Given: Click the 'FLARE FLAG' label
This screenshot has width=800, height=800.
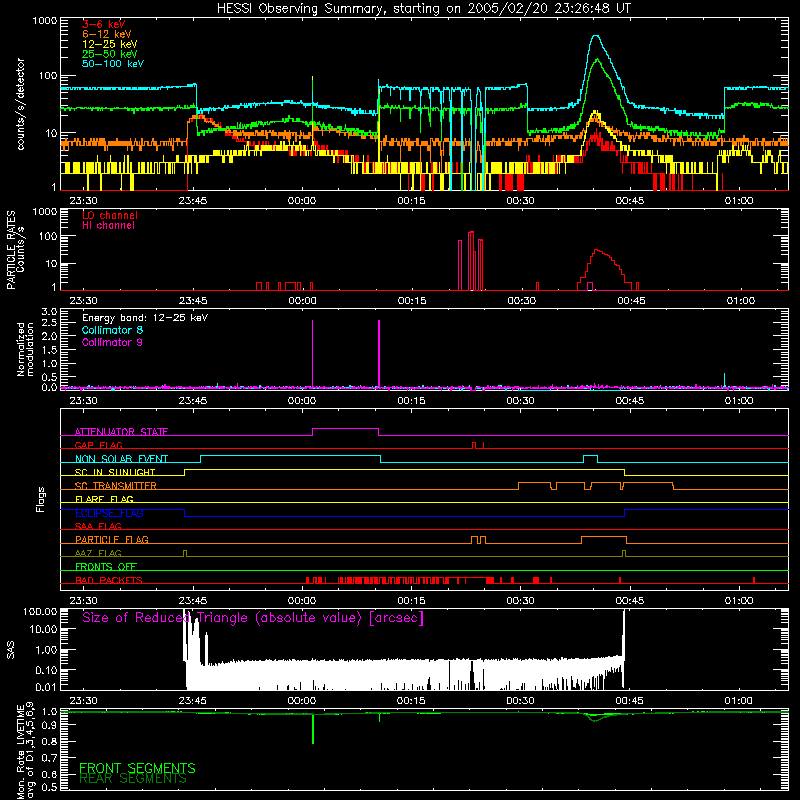Looking at the screenshot, I should click(104, 499).
